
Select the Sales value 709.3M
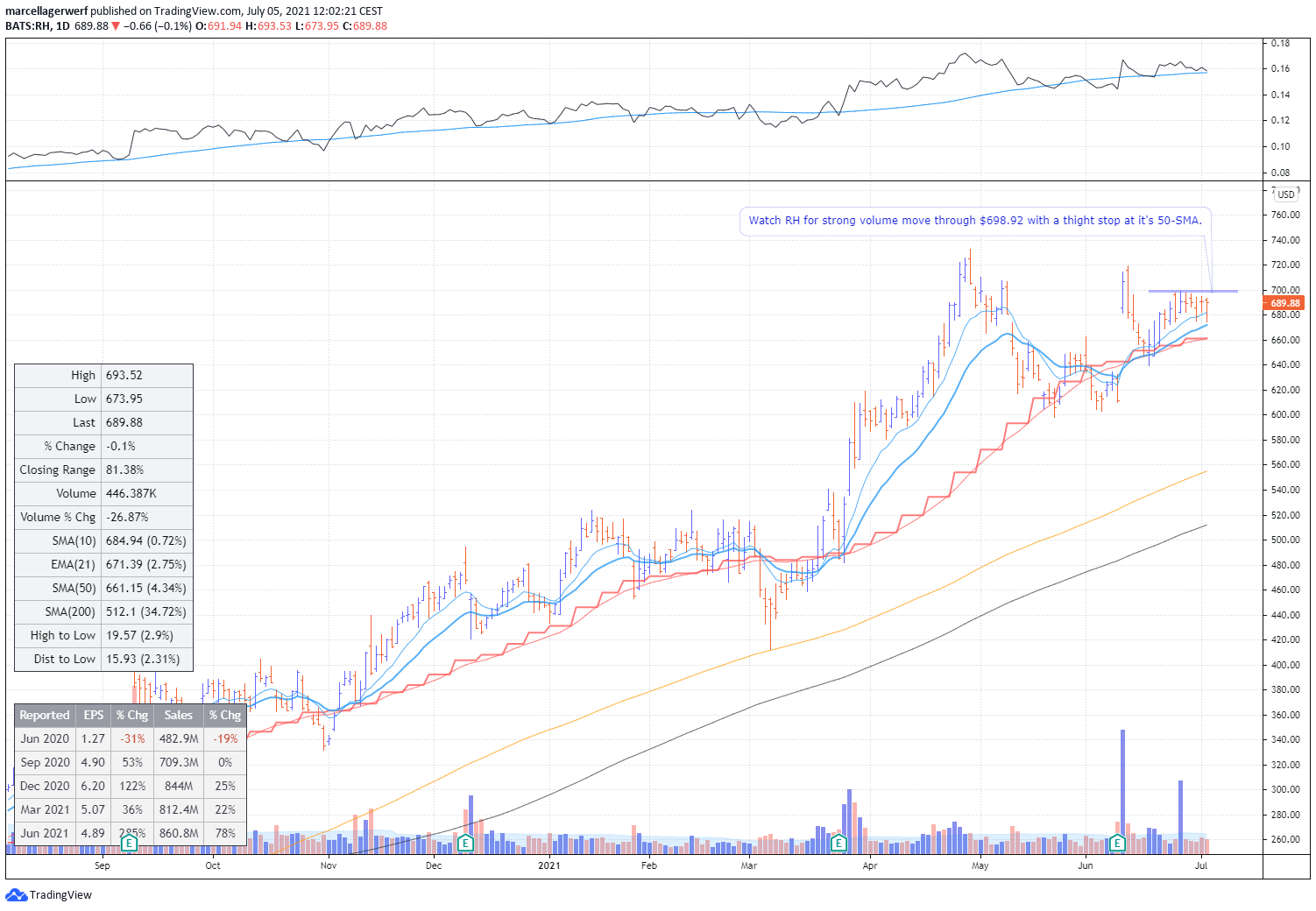tap(179, 762)
